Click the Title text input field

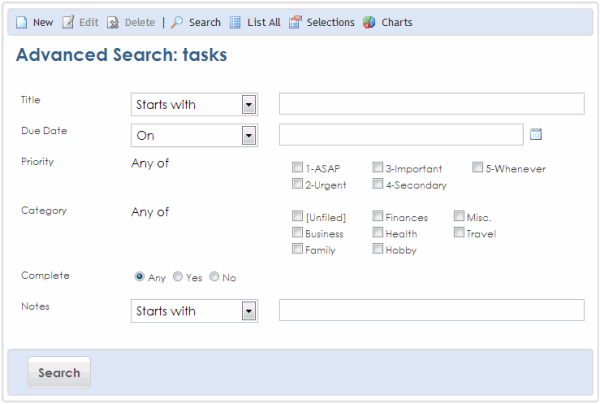(432, 104)
